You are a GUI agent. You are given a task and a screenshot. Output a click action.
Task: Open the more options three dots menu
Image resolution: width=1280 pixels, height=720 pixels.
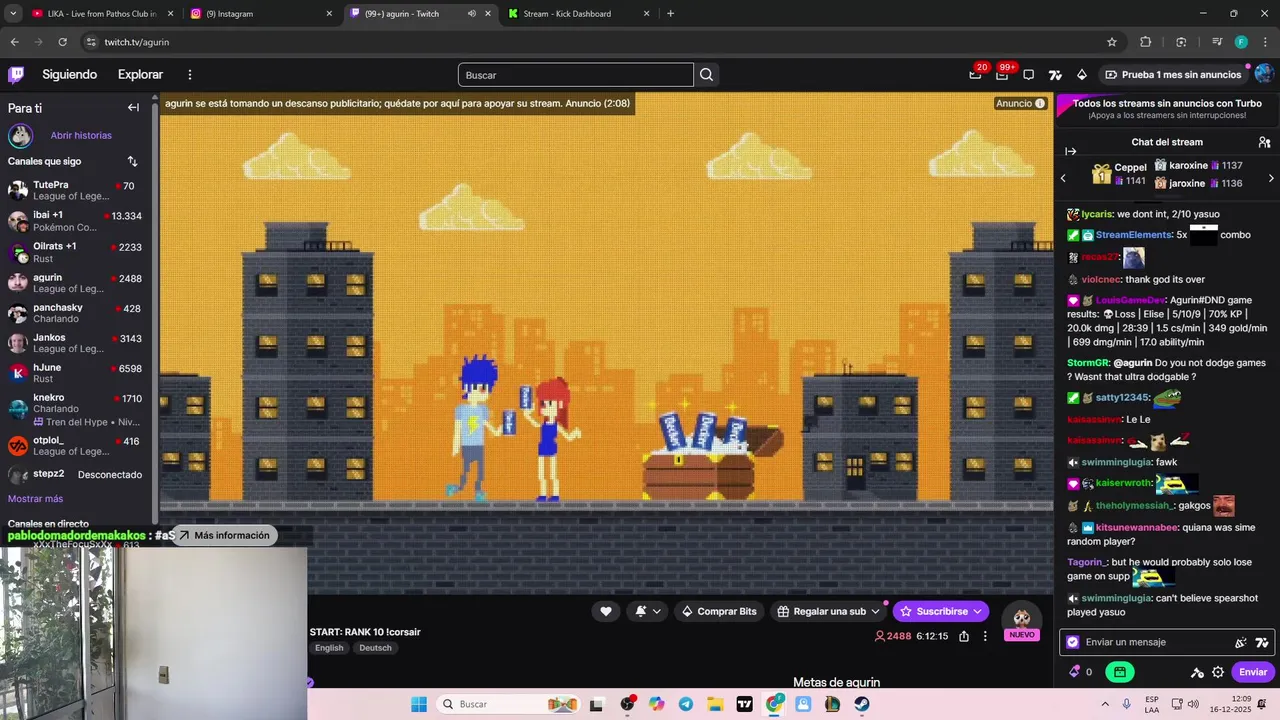tap(190, 75)
